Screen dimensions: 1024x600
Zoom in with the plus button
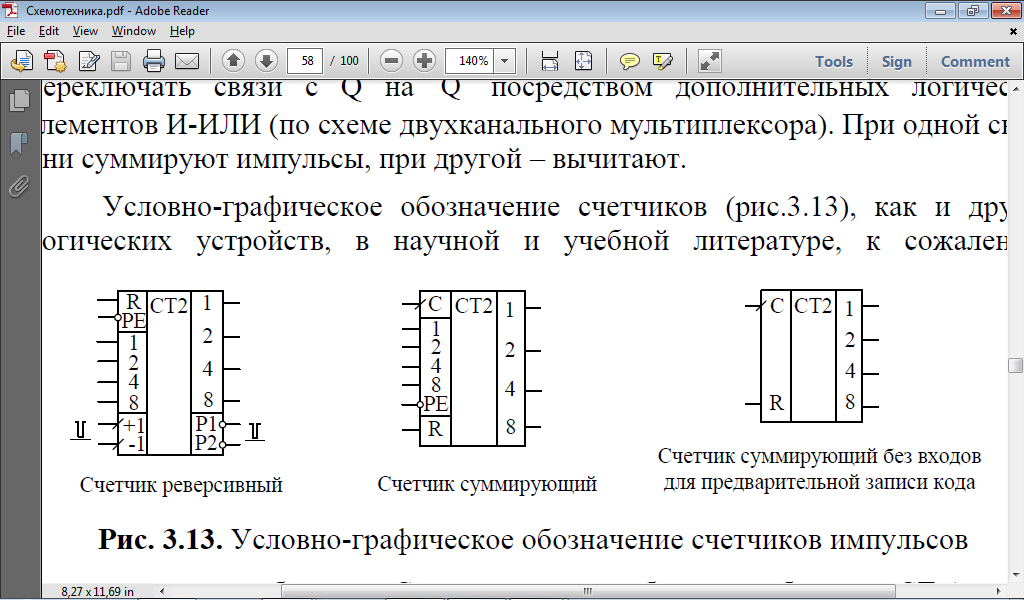[x=424, y=61]
